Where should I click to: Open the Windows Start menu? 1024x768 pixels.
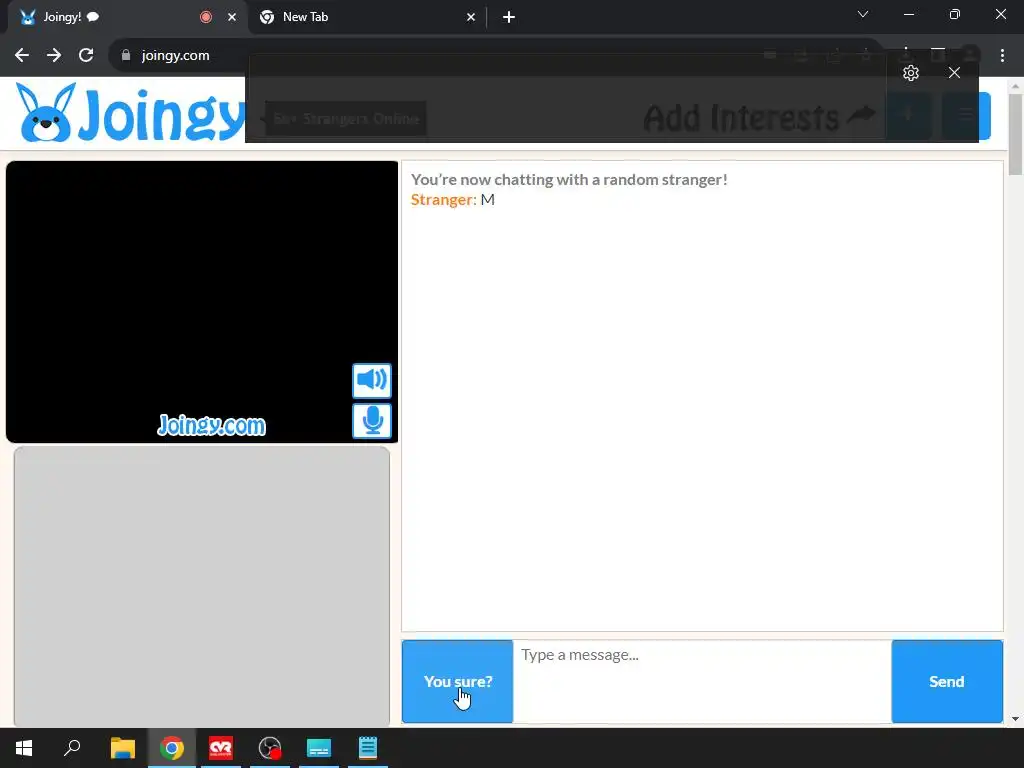(24, 748)
